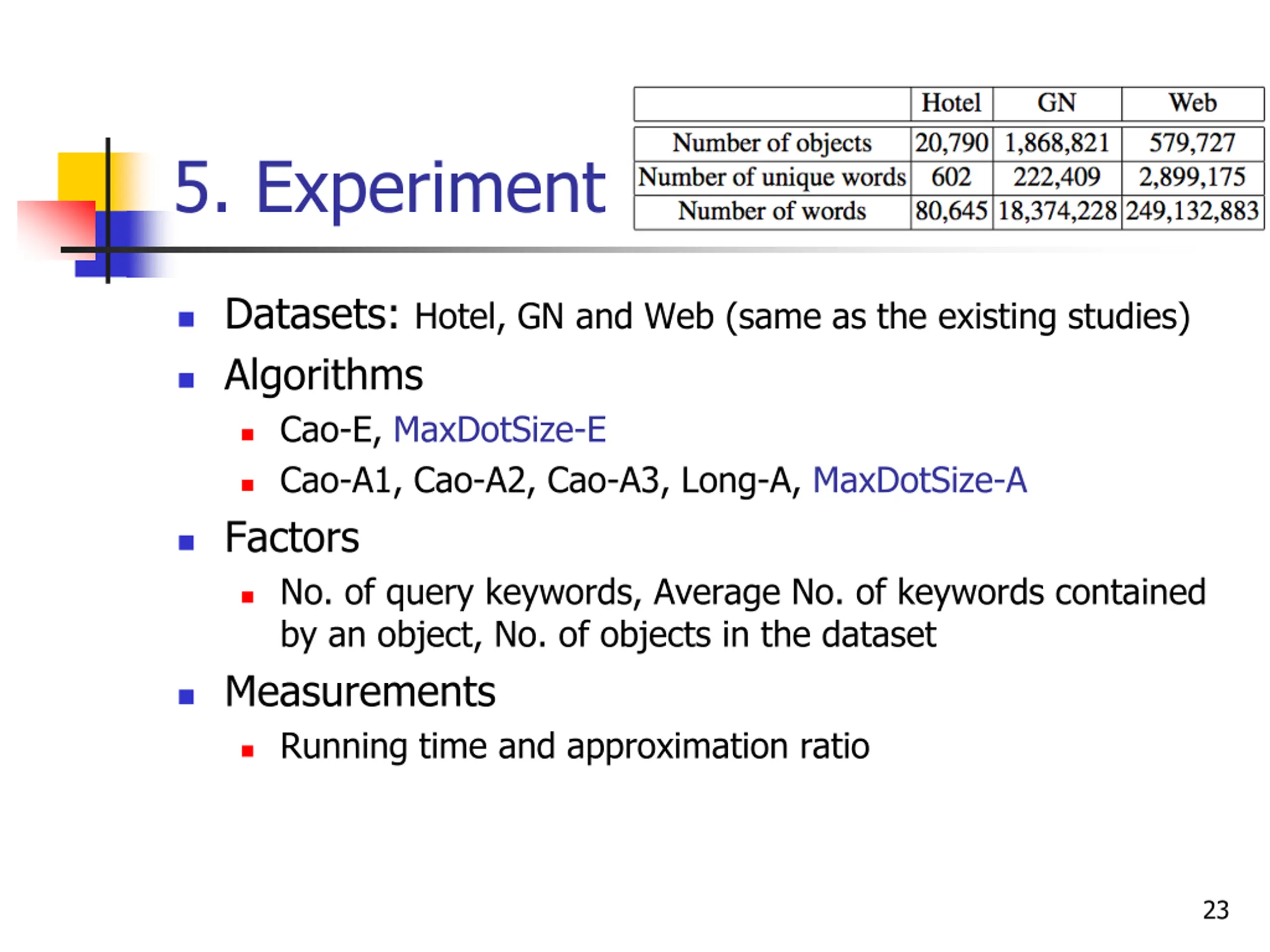Click the table cell "222,409"
Viewport: 1270px width, 952px height.
(1056, 178)
